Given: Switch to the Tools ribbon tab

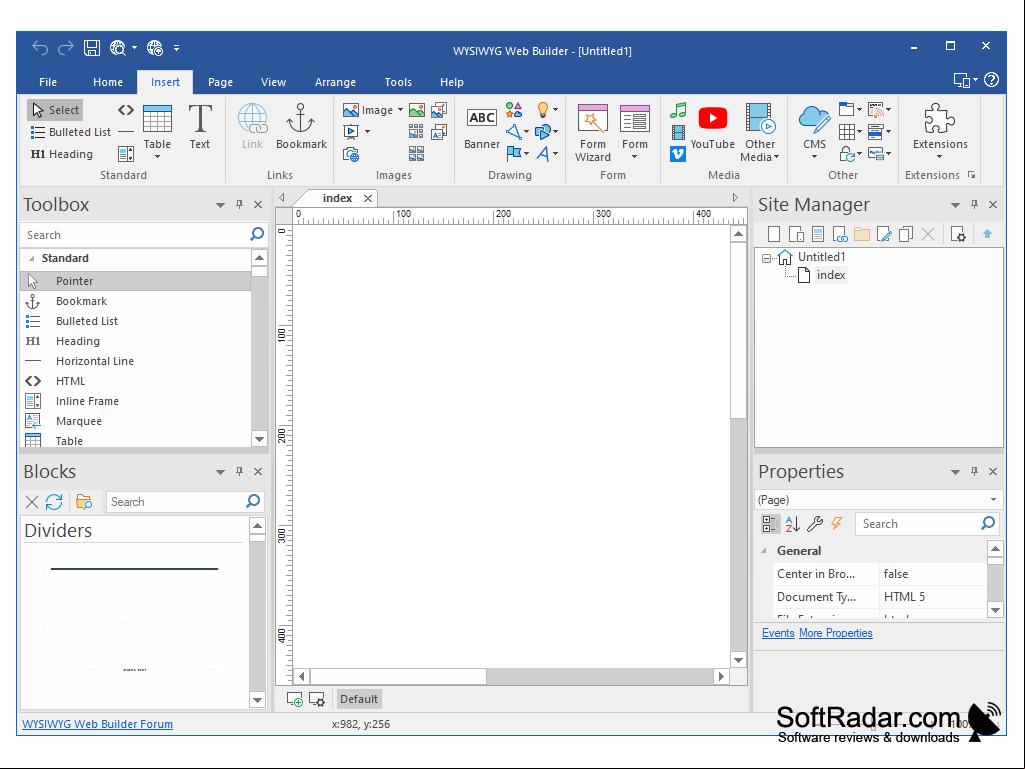Looking at the screenshot, I should pos(398,82).
